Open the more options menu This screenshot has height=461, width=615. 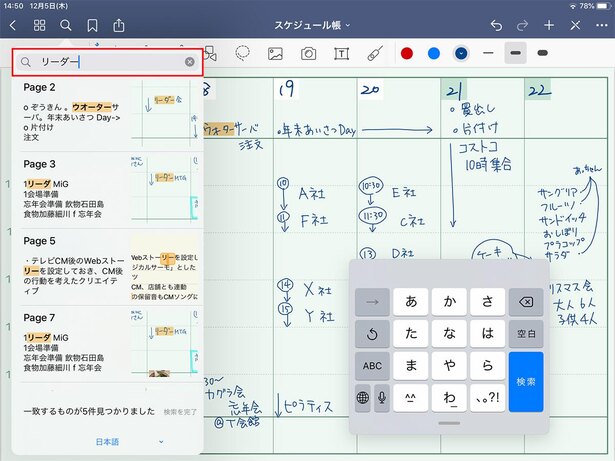tap(601, 26)
